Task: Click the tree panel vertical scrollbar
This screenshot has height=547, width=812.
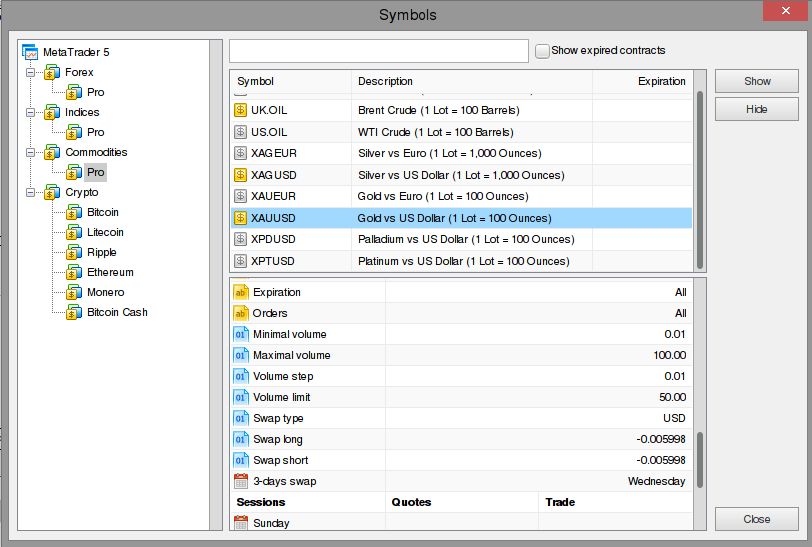Action: tap(216, 285)
